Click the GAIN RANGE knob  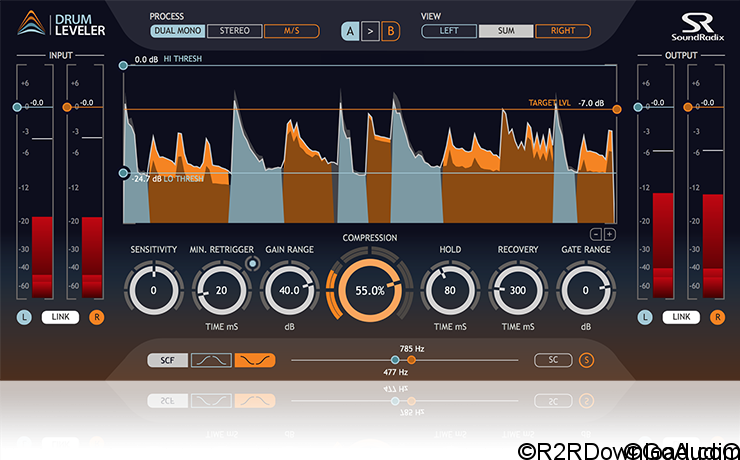click(289, 291)
